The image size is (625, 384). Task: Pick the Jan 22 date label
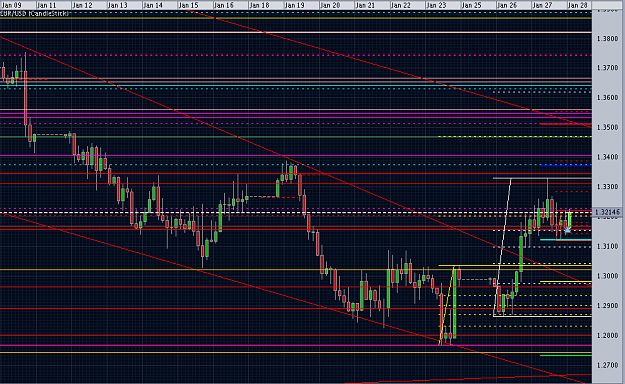click(401, 5)
